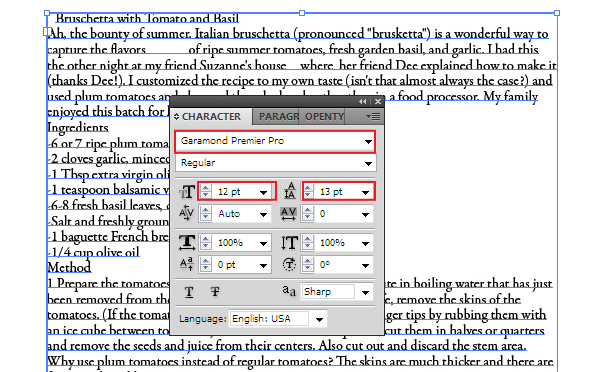Click the character rotation icon
This screenshot has height=372, width=600.
[289, 264]
